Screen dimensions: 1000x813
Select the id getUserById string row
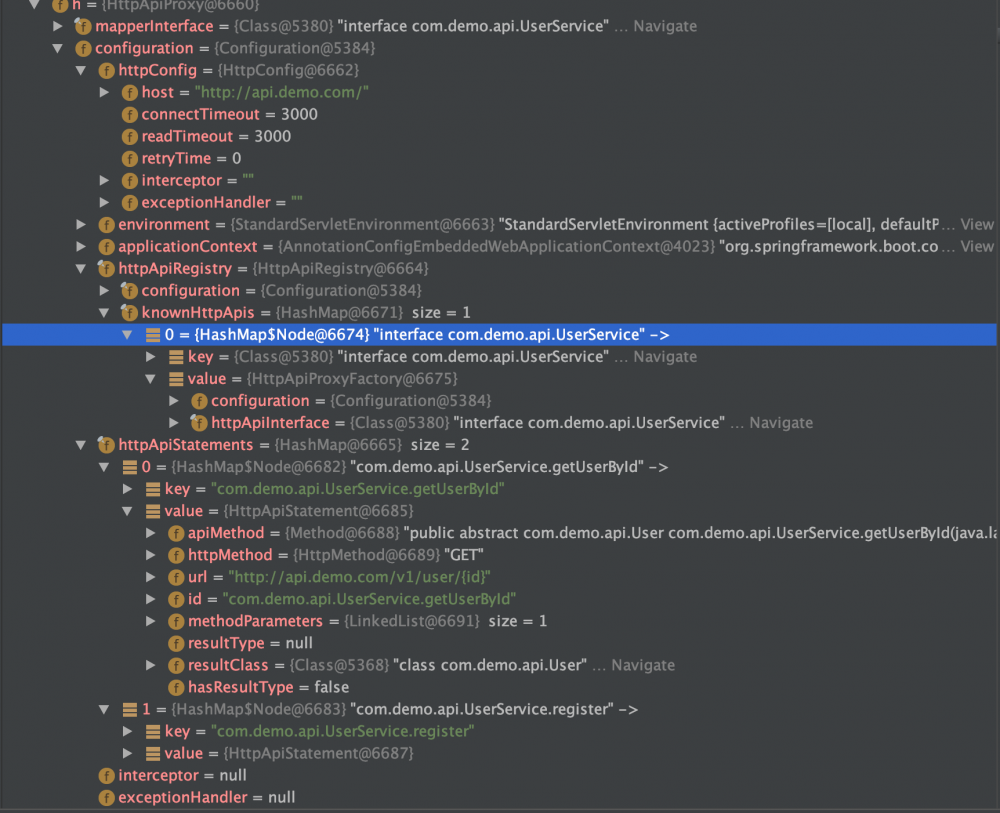pyautogui.click(x=500, y=599)
